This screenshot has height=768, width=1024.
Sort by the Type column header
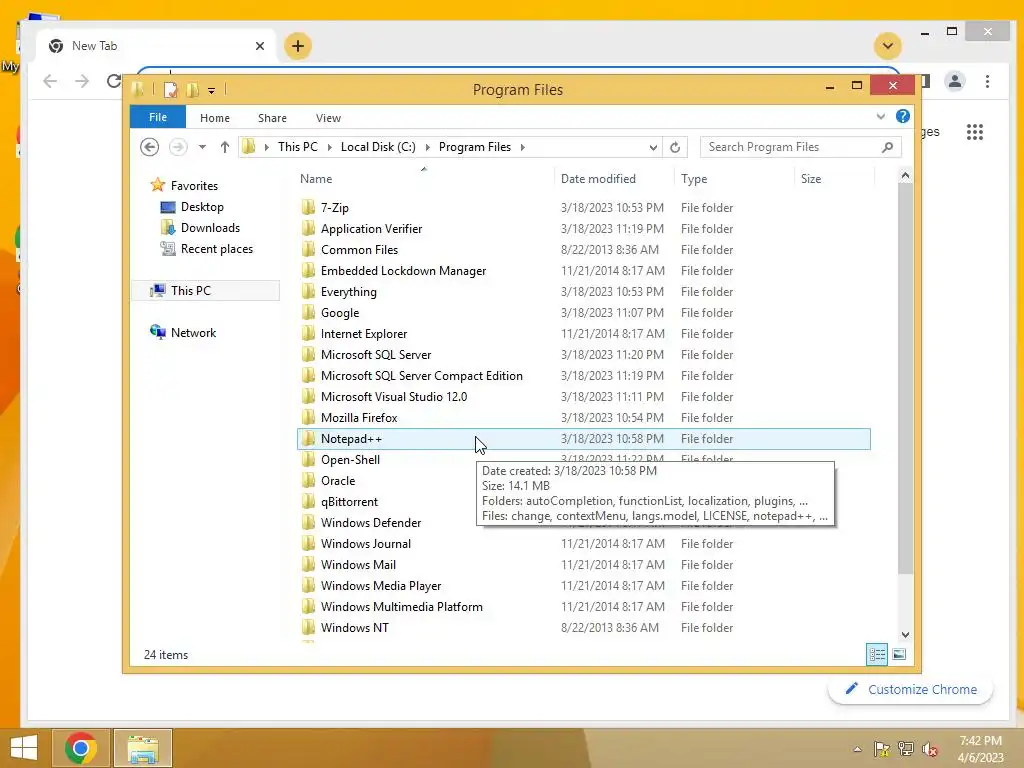pos(735,179)
